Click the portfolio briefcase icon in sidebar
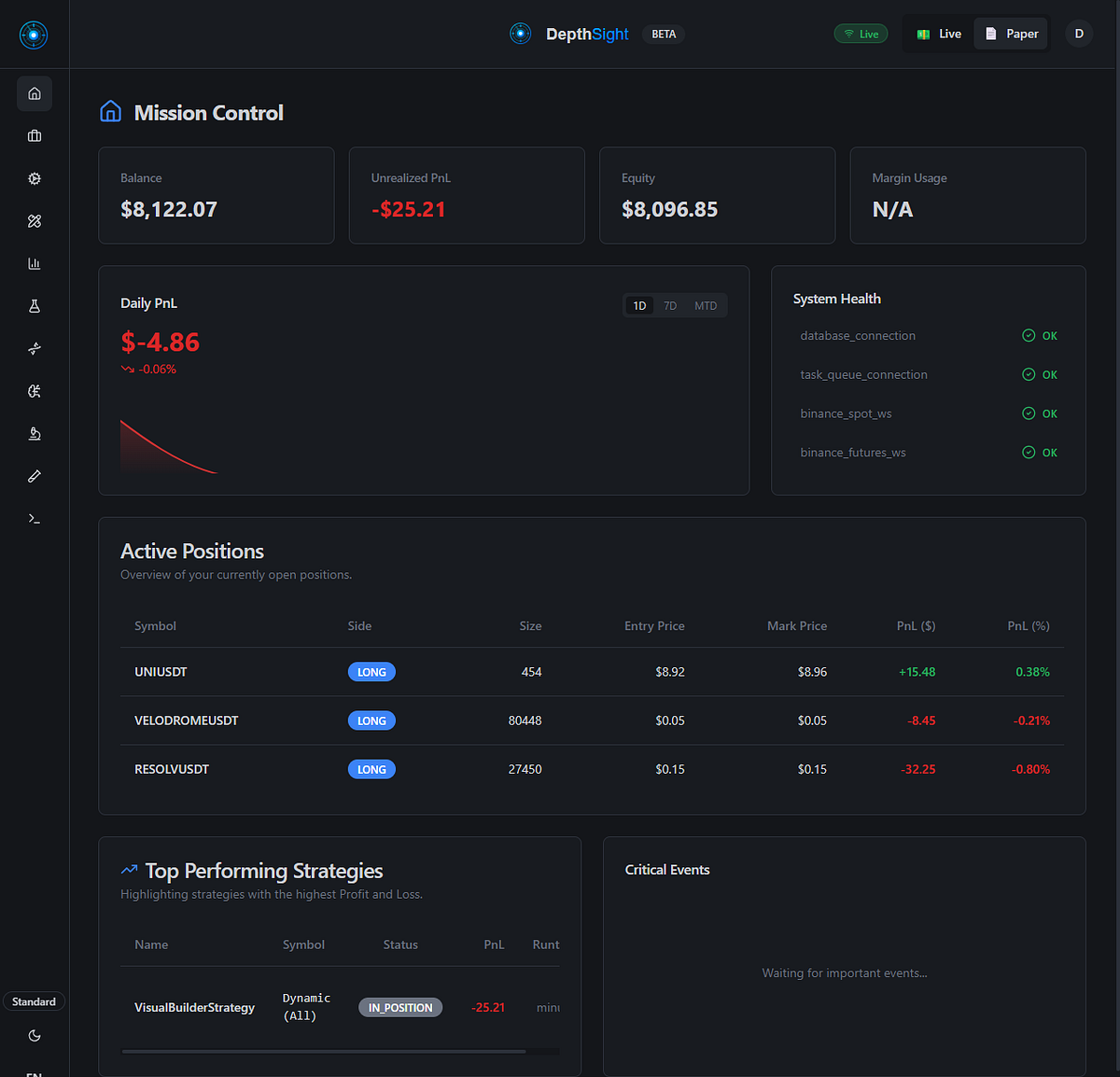The width and height of the screenshot is (1120, 1077). coord(34,135)
